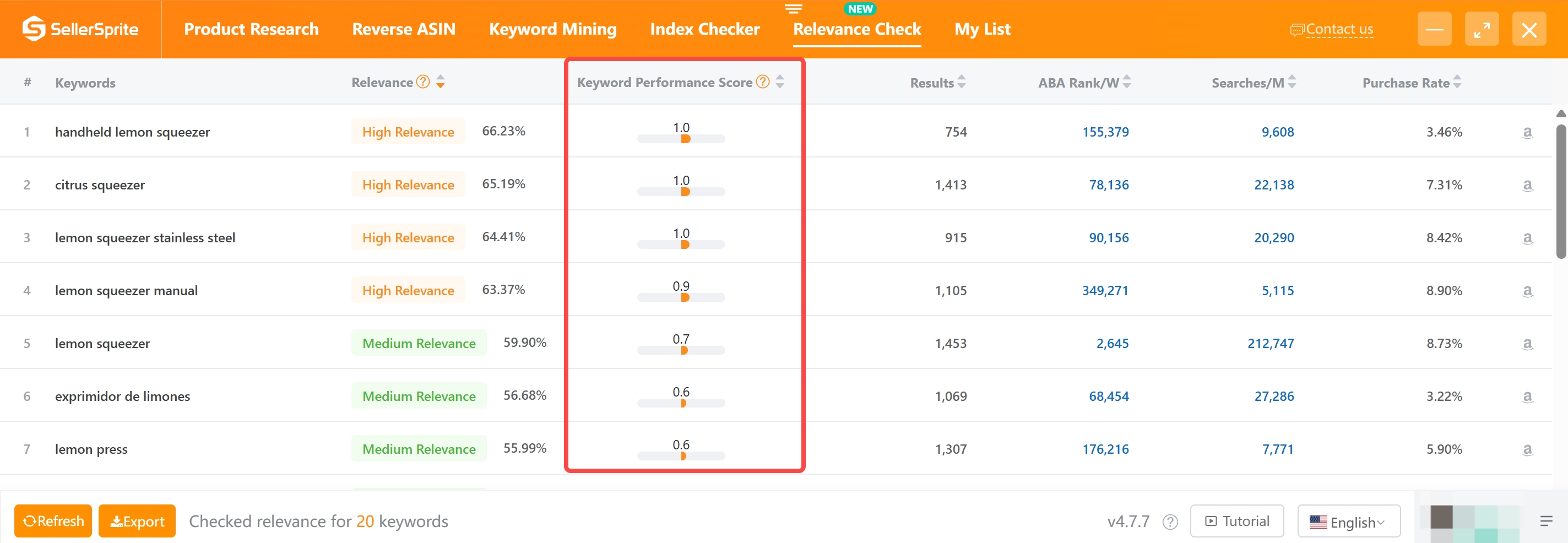
Task: Click keyword text 'lemon squeezer stainless steel'
Action: click(145, 238)
